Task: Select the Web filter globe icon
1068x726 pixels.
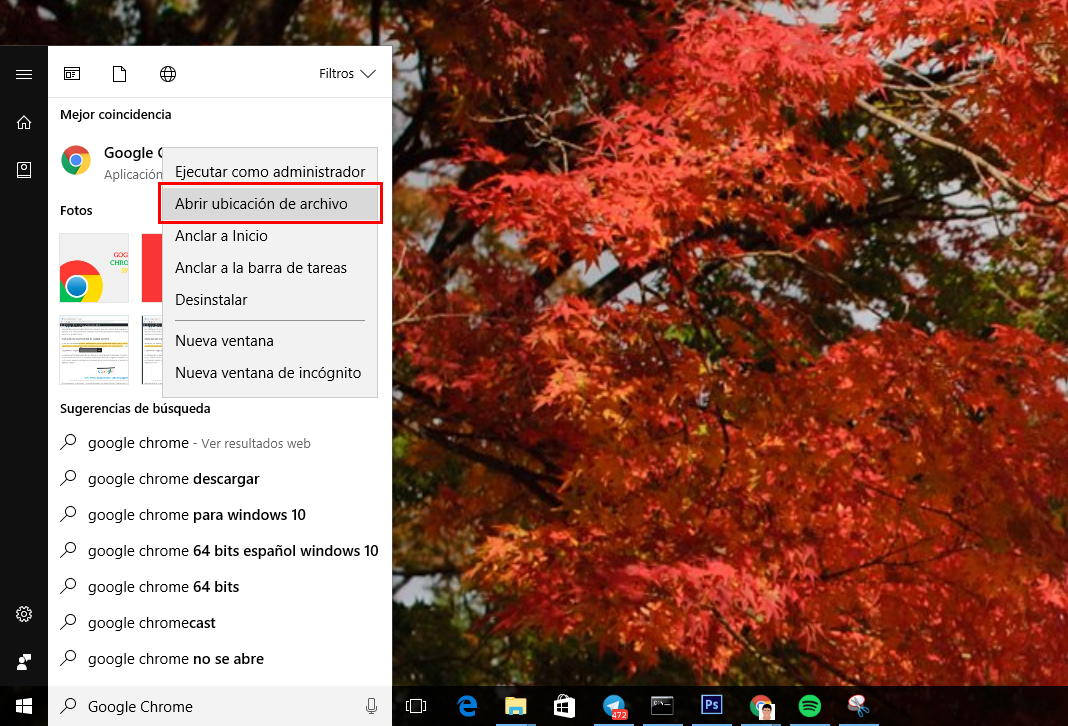Action: [x=167, y=73]
